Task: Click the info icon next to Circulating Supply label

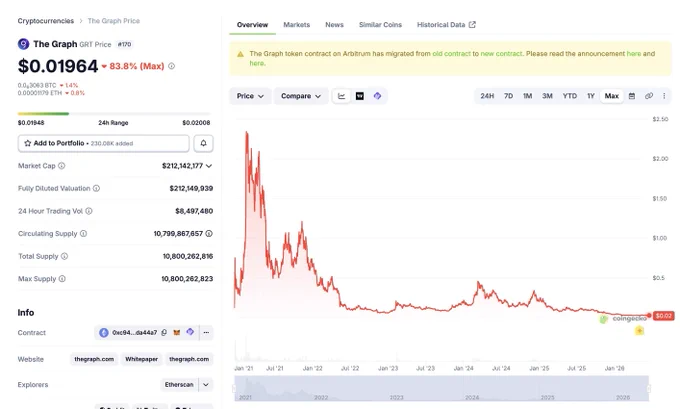Action: pos(83,233)
